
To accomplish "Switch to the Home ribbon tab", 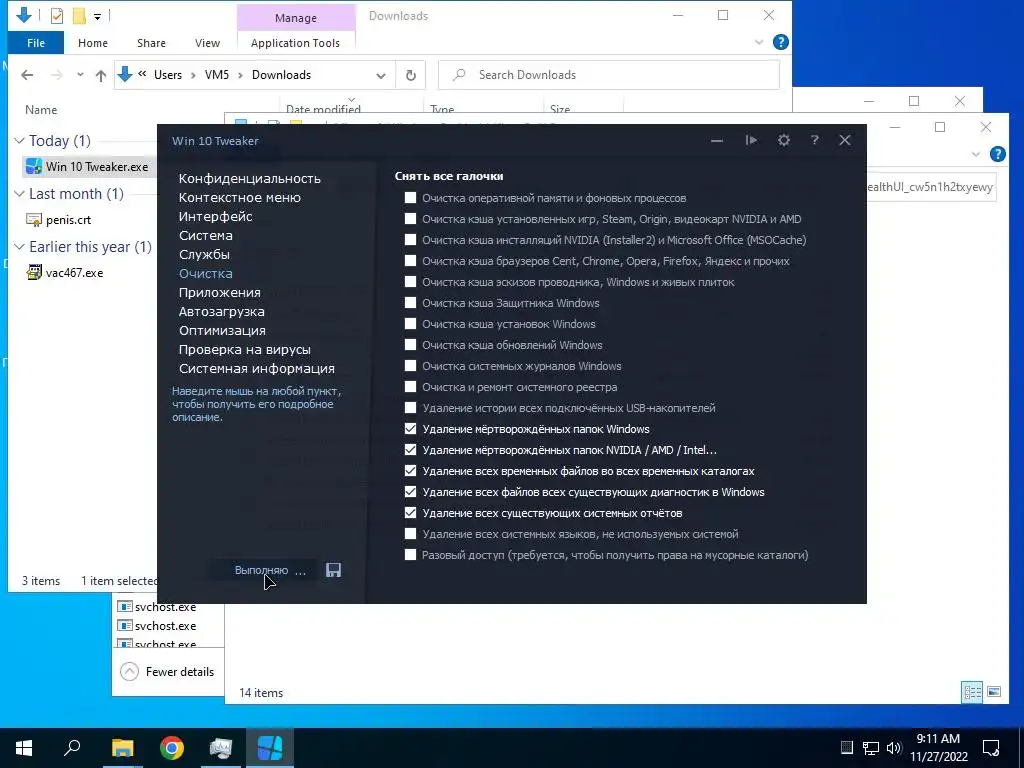I will tap(93, 43).
